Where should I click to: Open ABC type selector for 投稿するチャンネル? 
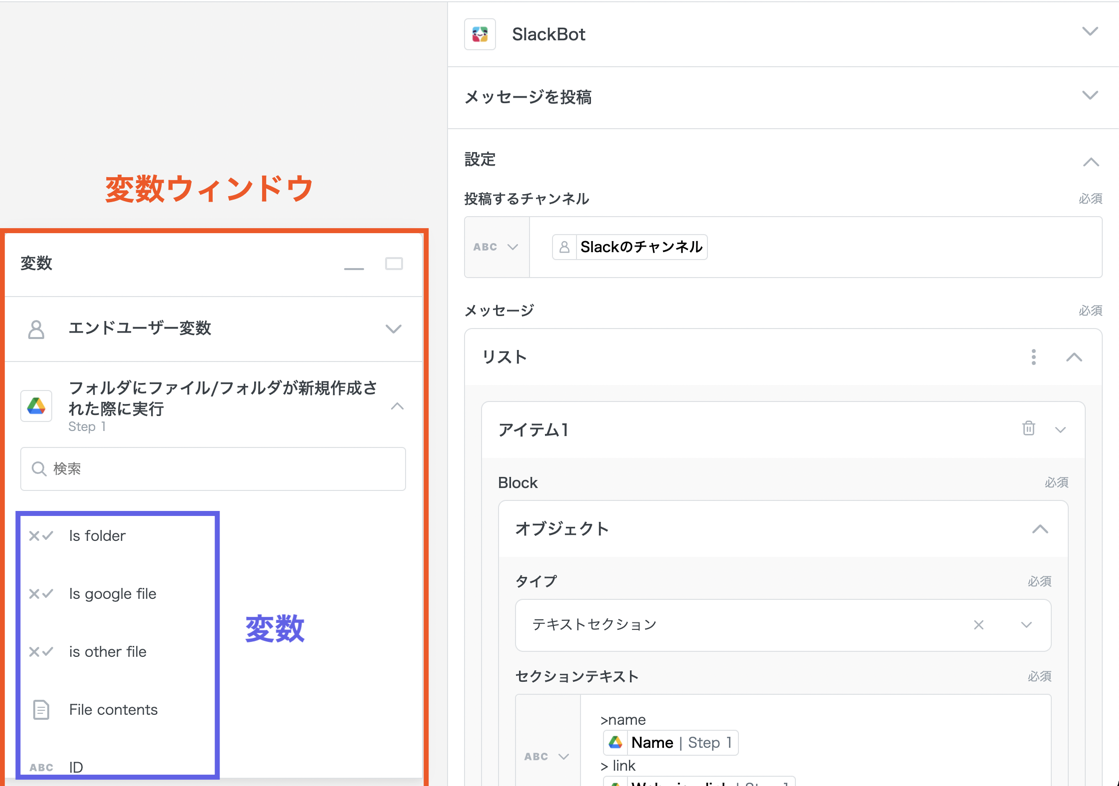pos(496,247)
